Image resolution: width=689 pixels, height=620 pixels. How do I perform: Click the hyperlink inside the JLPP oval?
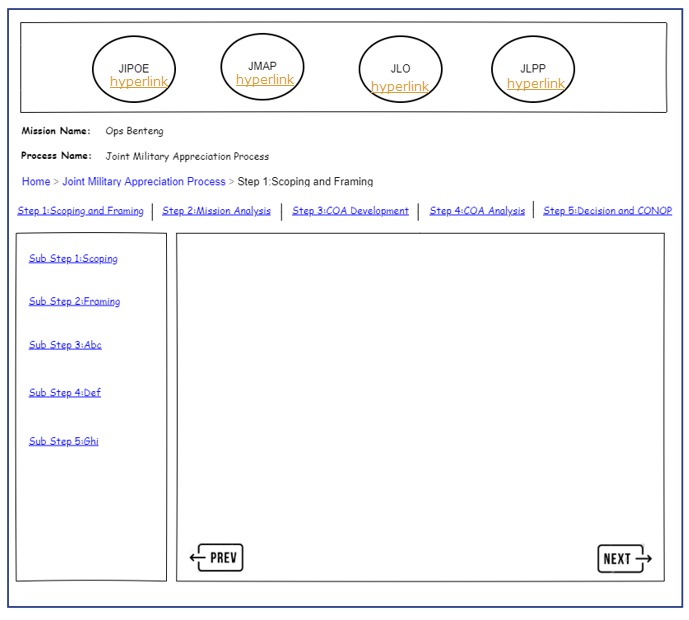tap(535, 84)
